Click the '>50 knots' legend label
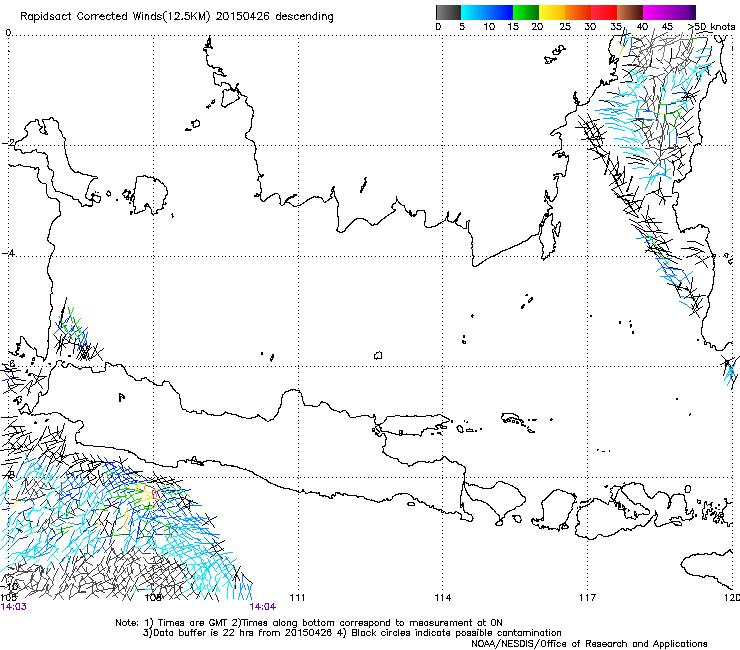 [711, 27]
